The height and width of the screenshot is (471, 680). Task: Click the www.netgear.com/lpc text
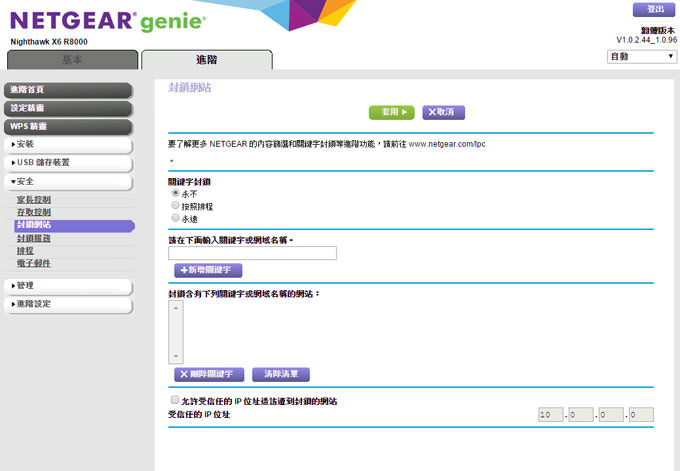447,144
